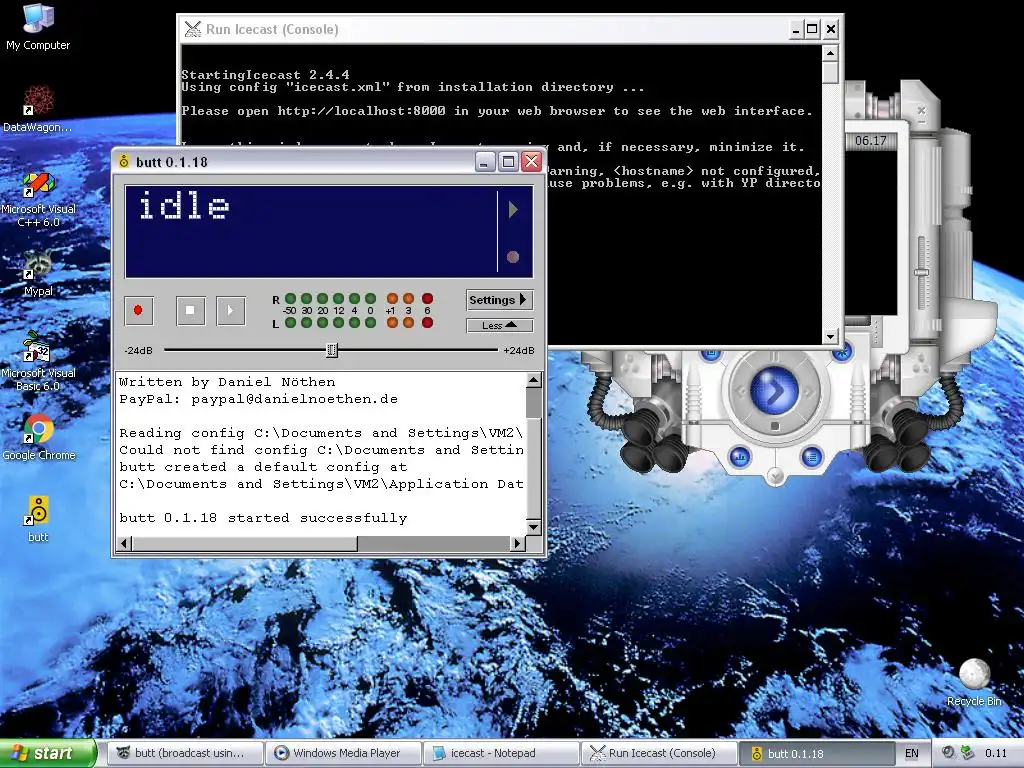1024x768 pixels.
Task: Click the small play indicator in the butt display
Action: click(513, 209)
